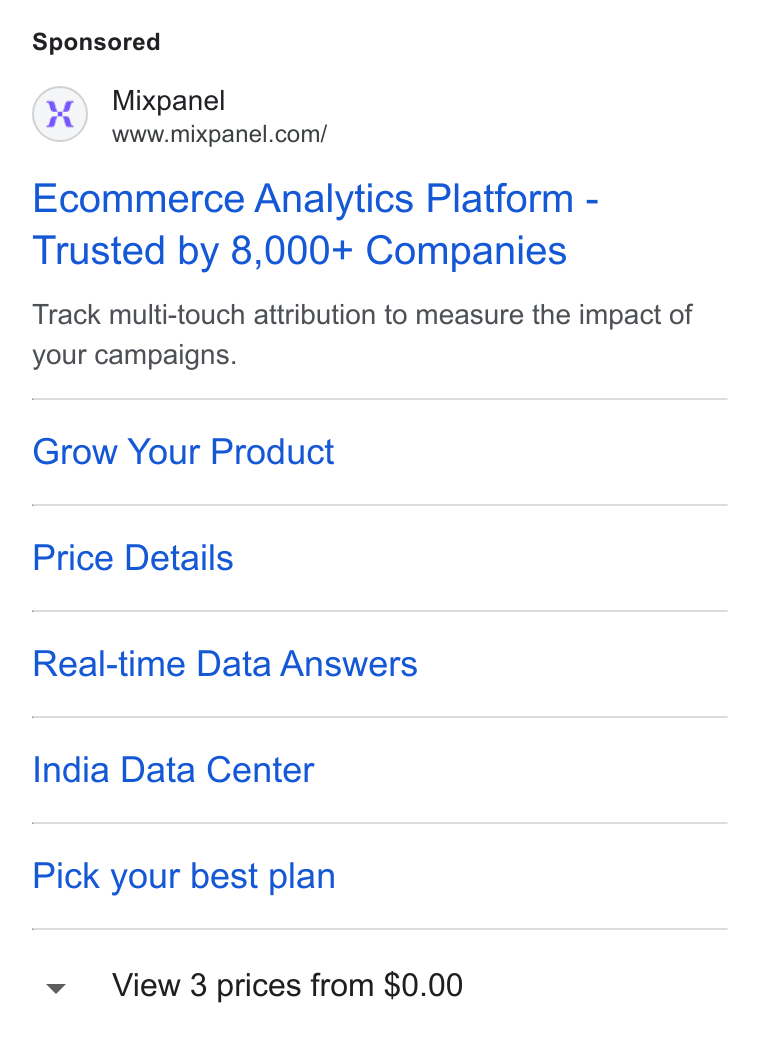Click "Center" in the India Data sitelink
The width and height of the screenshot is (760, 1046).
pos(260,770)
